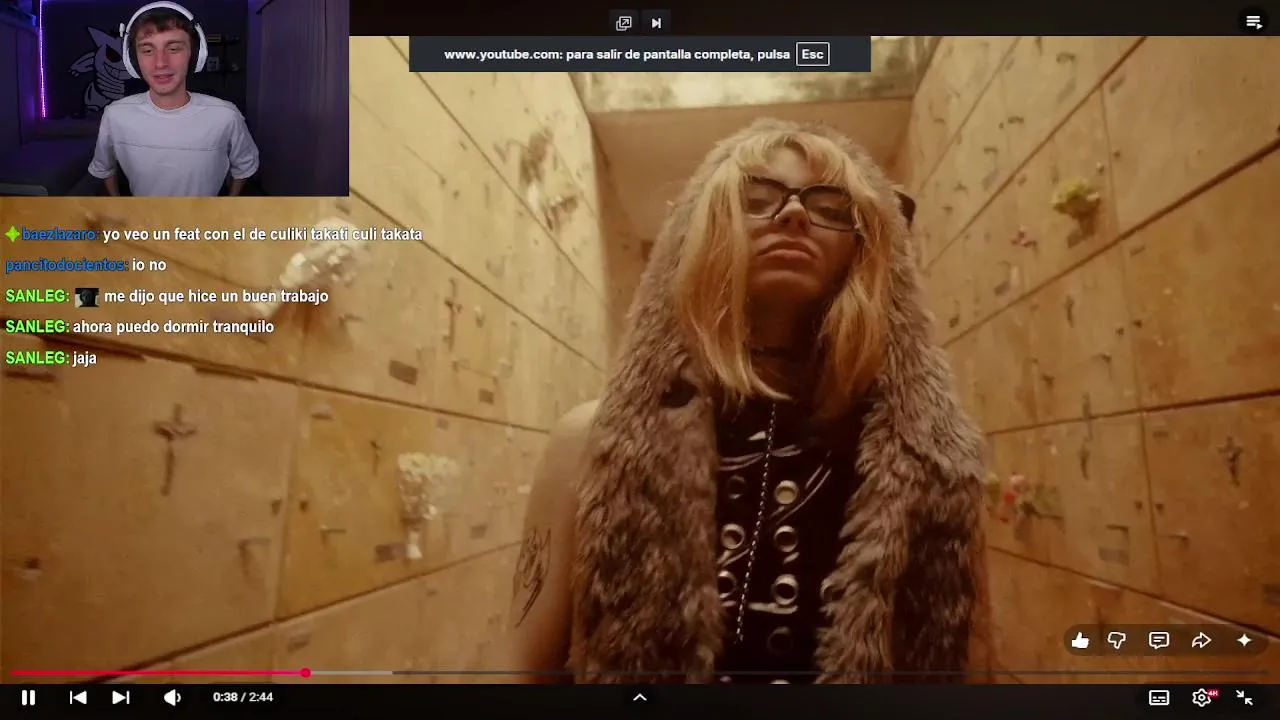Go to the previous video
This screenshot has height=720, width=1280.
[78, 697]
